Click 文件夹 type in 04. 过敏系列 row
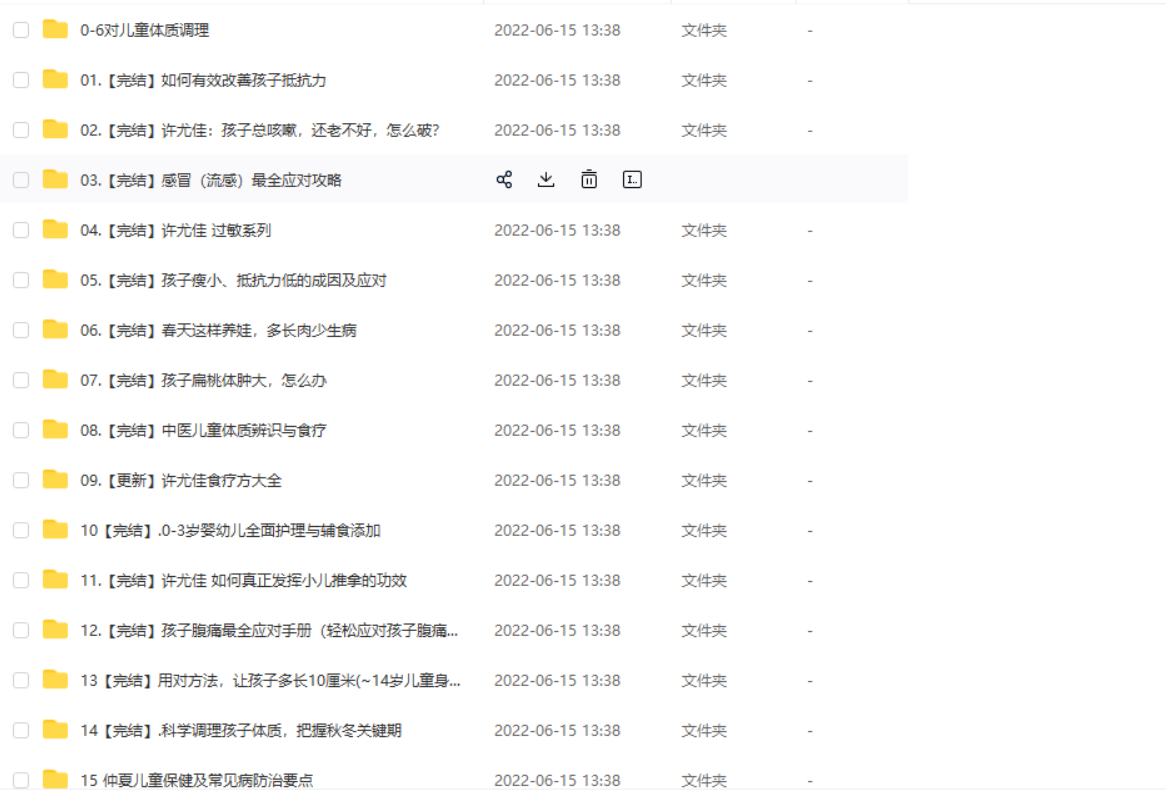 [703, 230]
